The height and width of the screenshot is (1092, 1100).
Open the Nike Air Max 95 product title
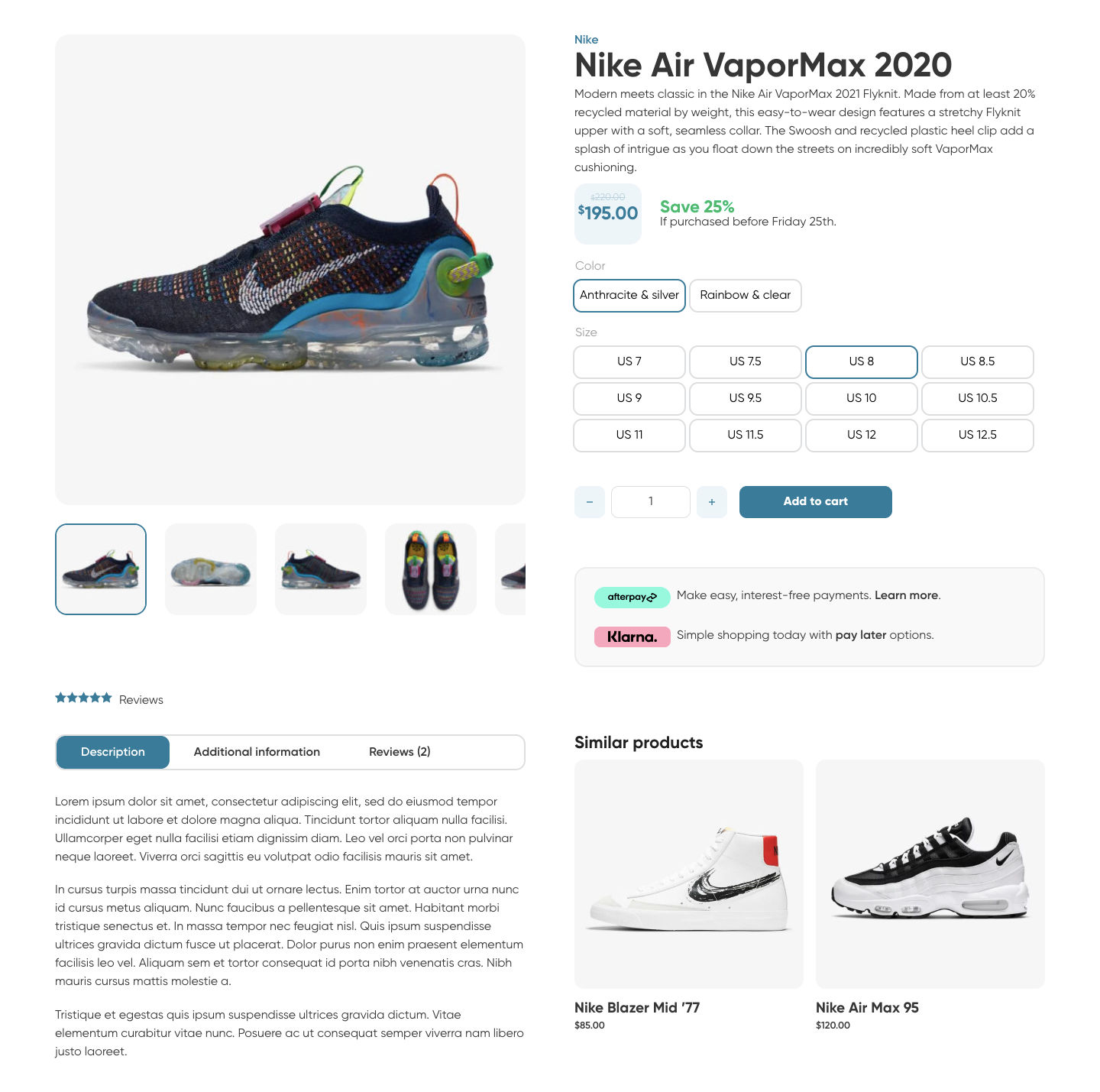click(867, 1008)
